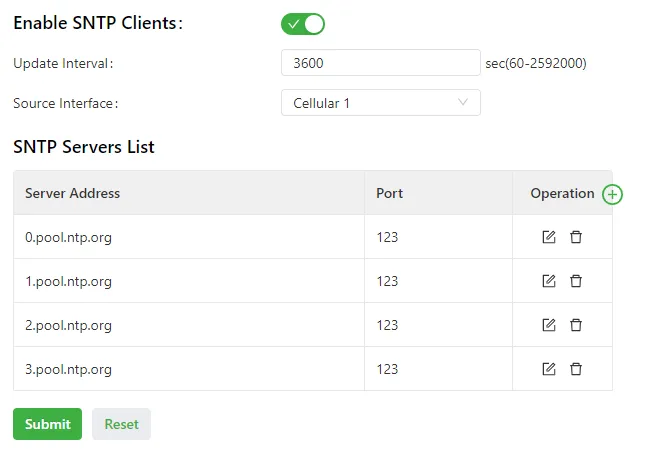Image resolution: width=650 pixels, height=449 pixels.
Task: Click the Operation column header
Action: tap(562, 193)
